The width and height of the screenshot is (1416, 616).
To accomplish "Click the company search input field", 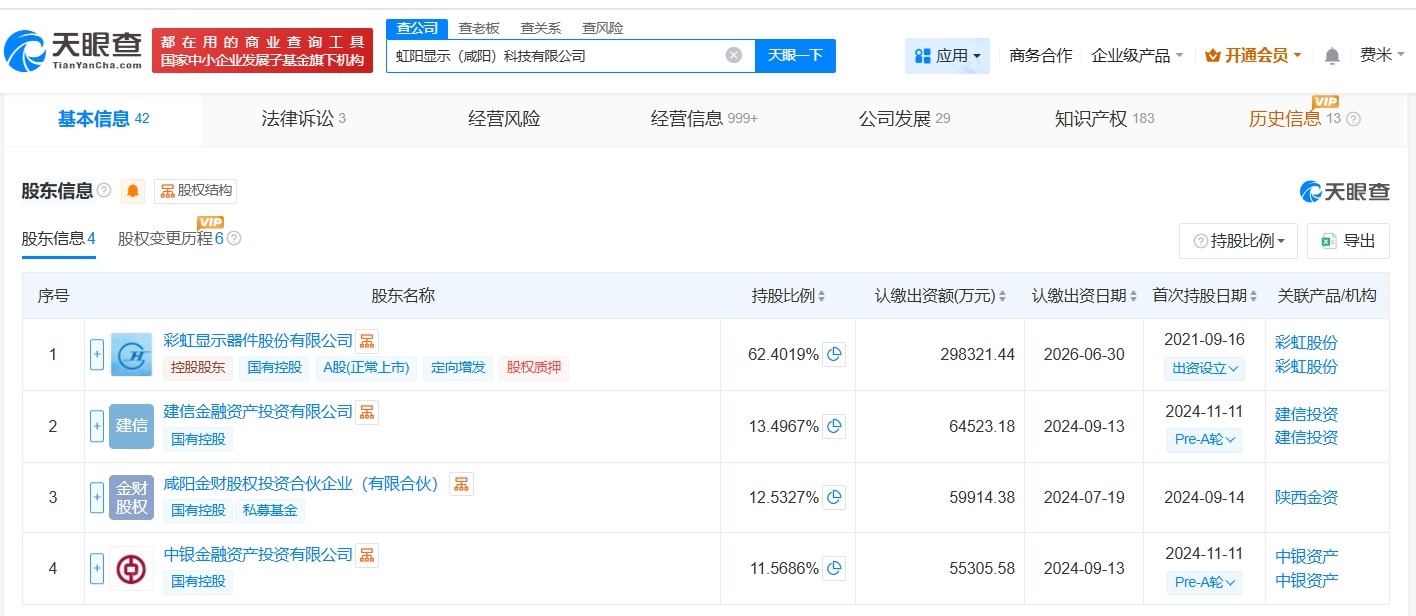I will click(560, 56).
